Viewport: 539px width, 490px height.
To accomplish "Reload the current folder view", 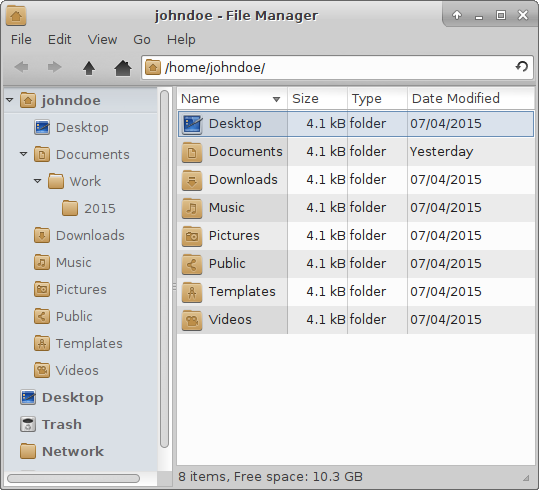I will (x=521, y=66).
